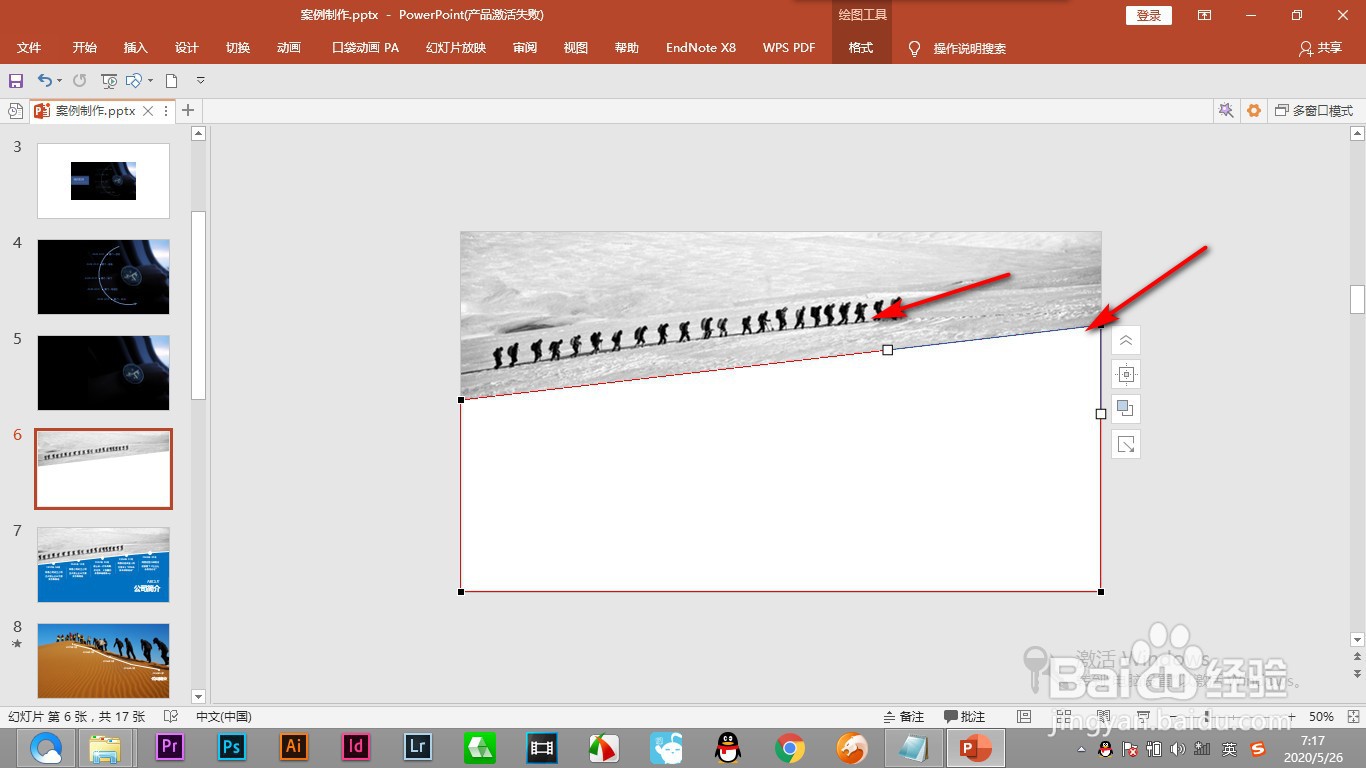
Task: Open the EndNote X8 tab
Action: point(701,48)
